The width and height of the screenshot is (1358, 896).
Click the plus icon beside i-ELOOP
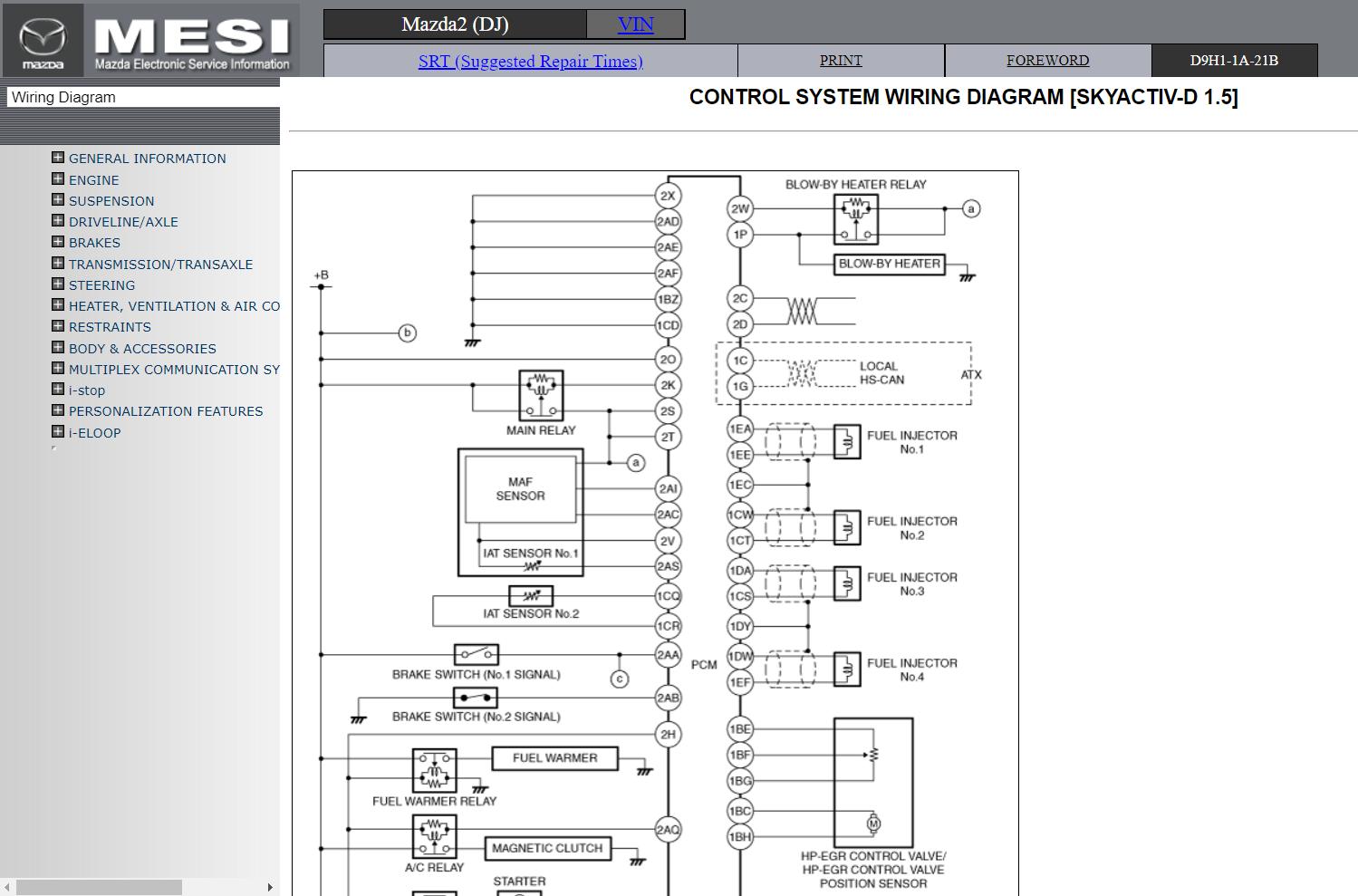tap(57, 431)
